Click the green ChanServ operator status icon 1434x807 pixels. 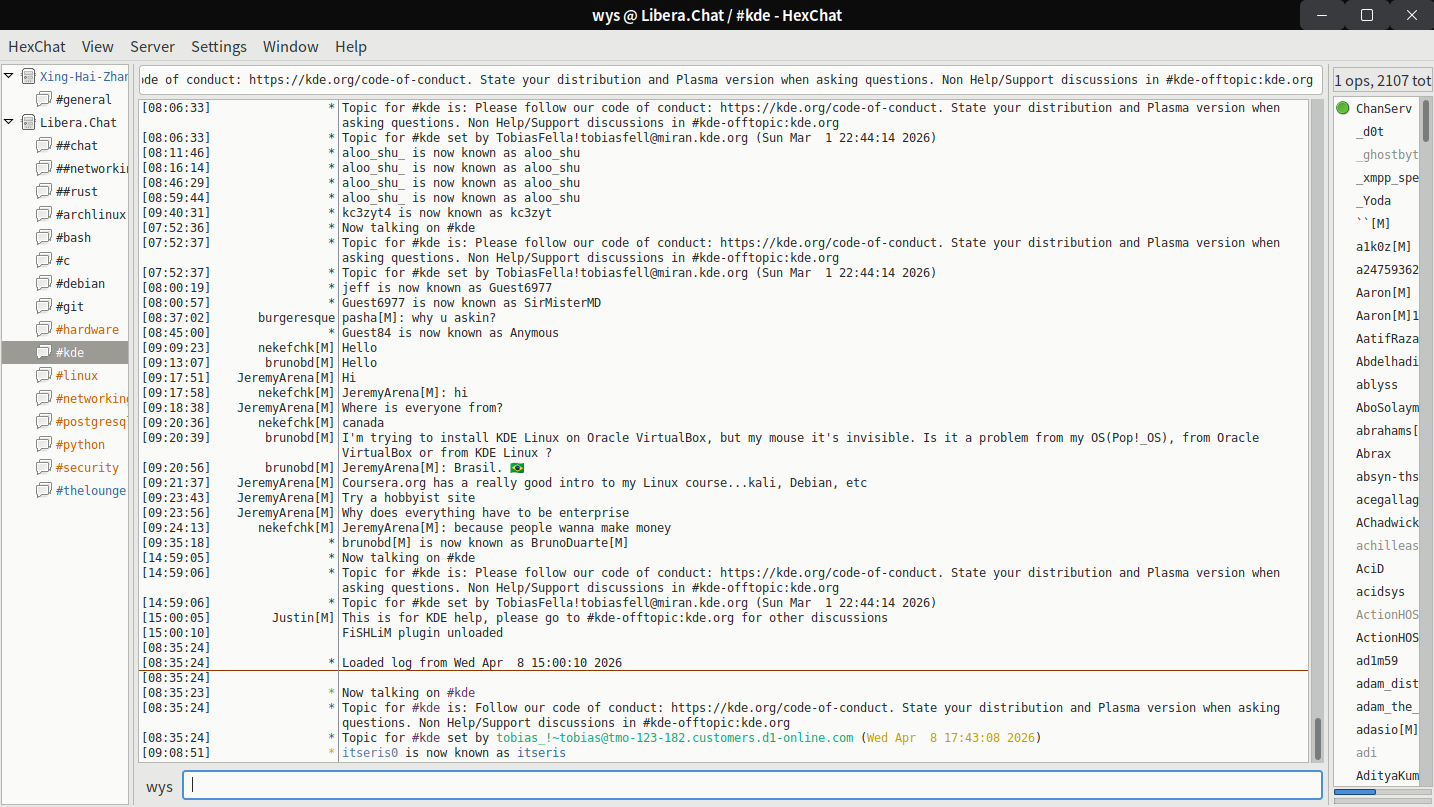pyautogui.click(x=1343, y=108)
